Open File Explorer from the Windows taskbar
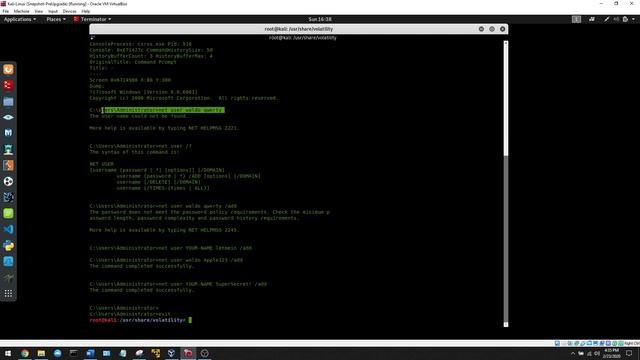 (x=41, y=353)
